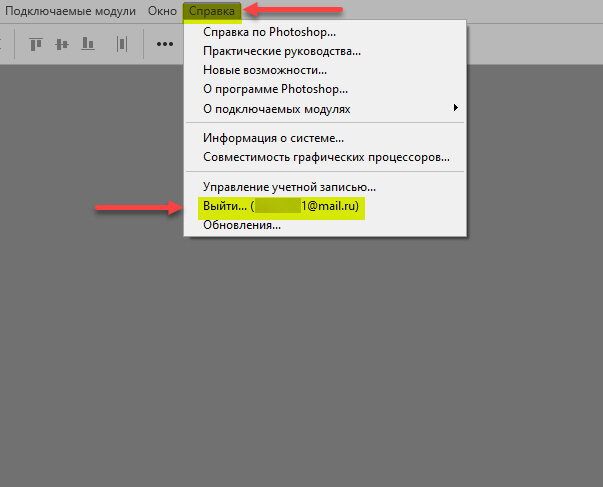The height and width of the screenshot is (487, 603).
Task: Expand О подключаемых модулях submenu
Action: [x=325, y=109]
